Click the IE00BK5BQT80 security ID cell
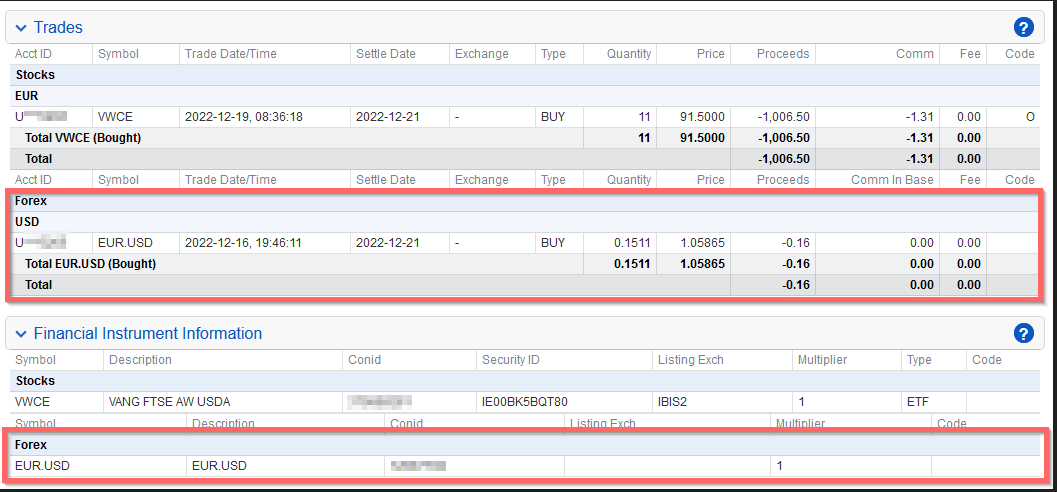This screenshot has width=1057, height=492. point(525,402)
